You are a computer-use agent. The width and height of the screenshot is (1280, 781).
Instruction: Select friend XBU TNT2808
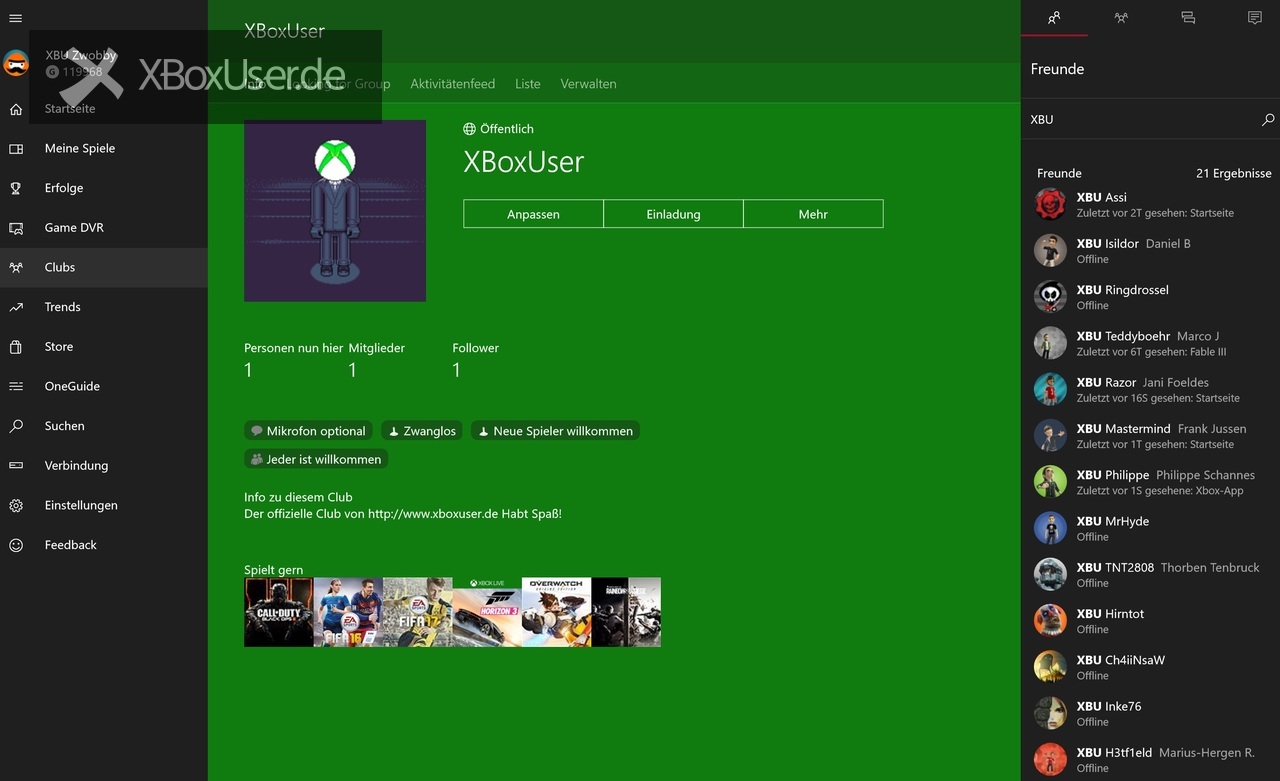(1150, 574)
